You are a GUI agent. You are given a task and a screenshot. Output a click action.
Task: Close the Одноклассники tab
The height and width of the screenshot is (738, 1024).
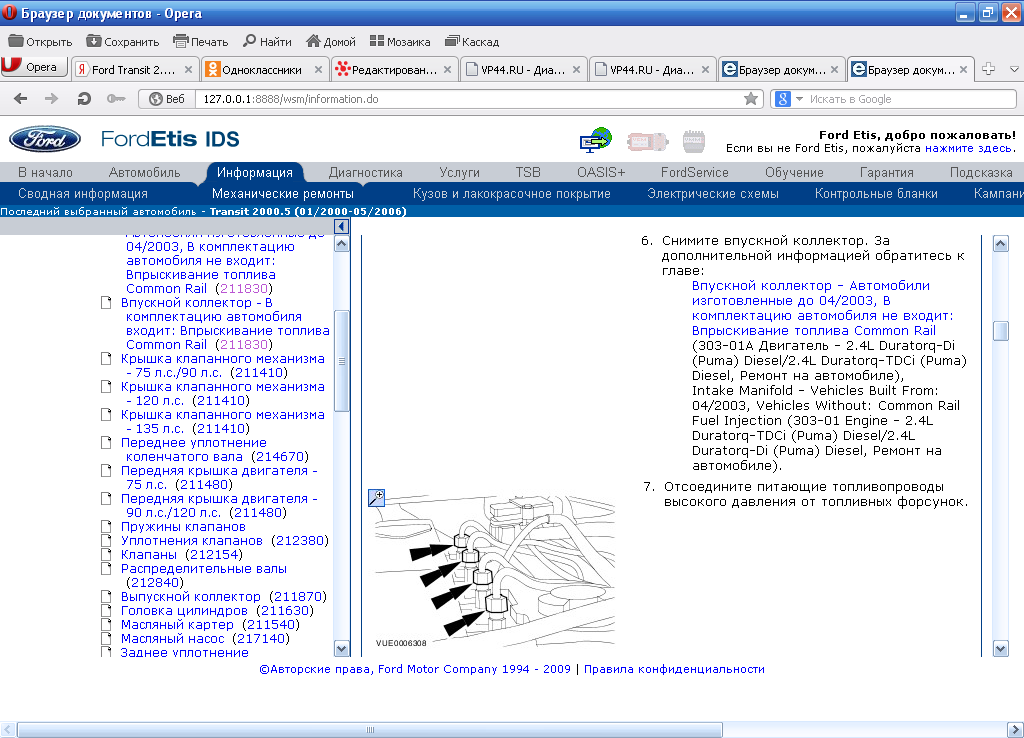pyautogui.click(x=318, y=69)
